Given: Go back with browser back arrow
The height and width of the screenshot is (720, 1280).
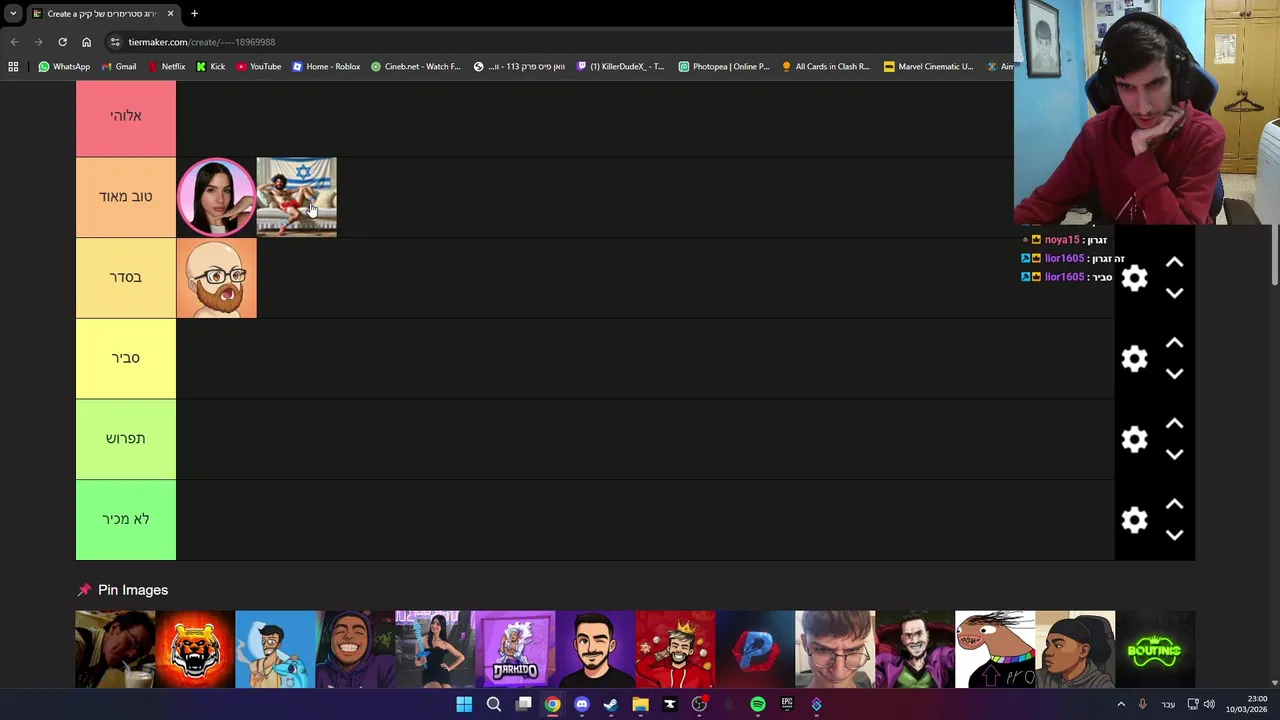Looking at the screenshot, I should tap(14, 42).
